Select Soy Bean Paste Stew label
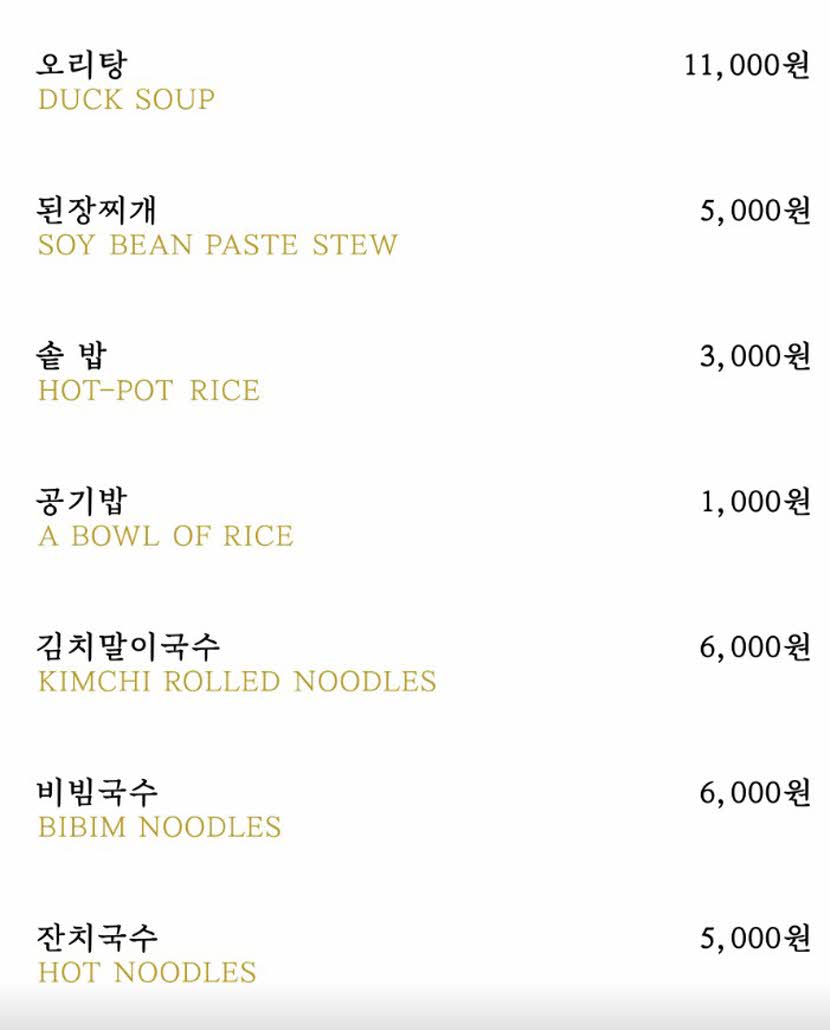The height and width of the screenshot is (1030, 830). 217,245
